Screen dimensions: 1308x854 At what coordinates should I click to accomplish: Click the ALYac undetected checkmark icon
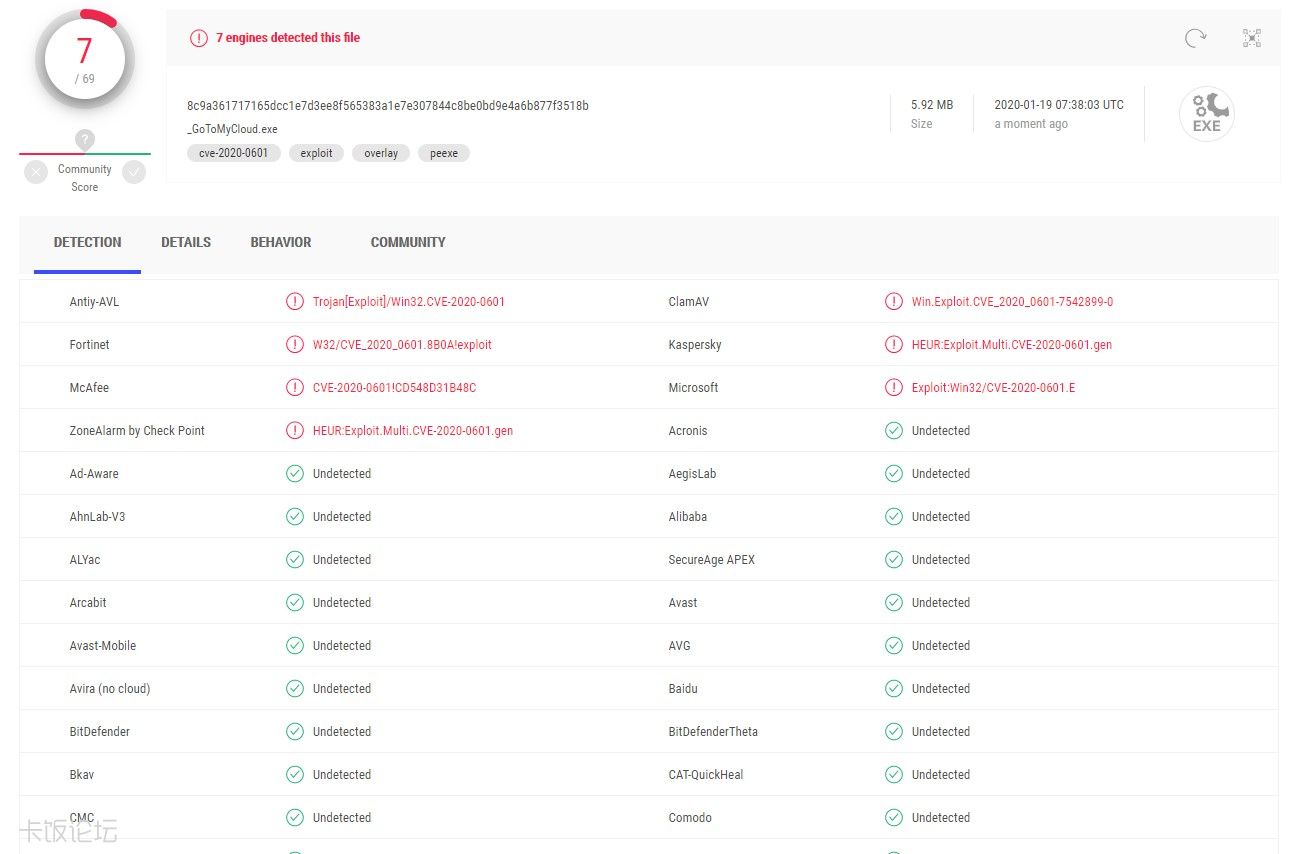click(x=294, y=559)
